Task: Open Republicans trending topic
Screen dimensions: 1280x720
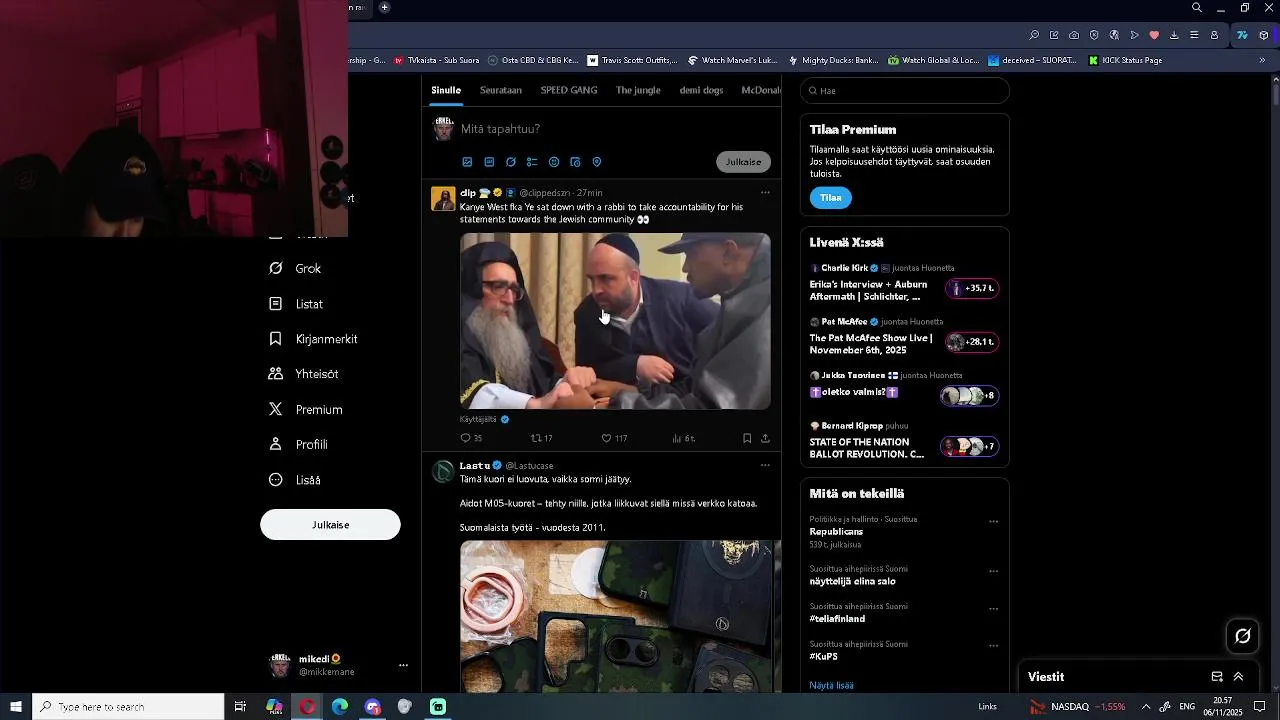Action: coord(836,532)
